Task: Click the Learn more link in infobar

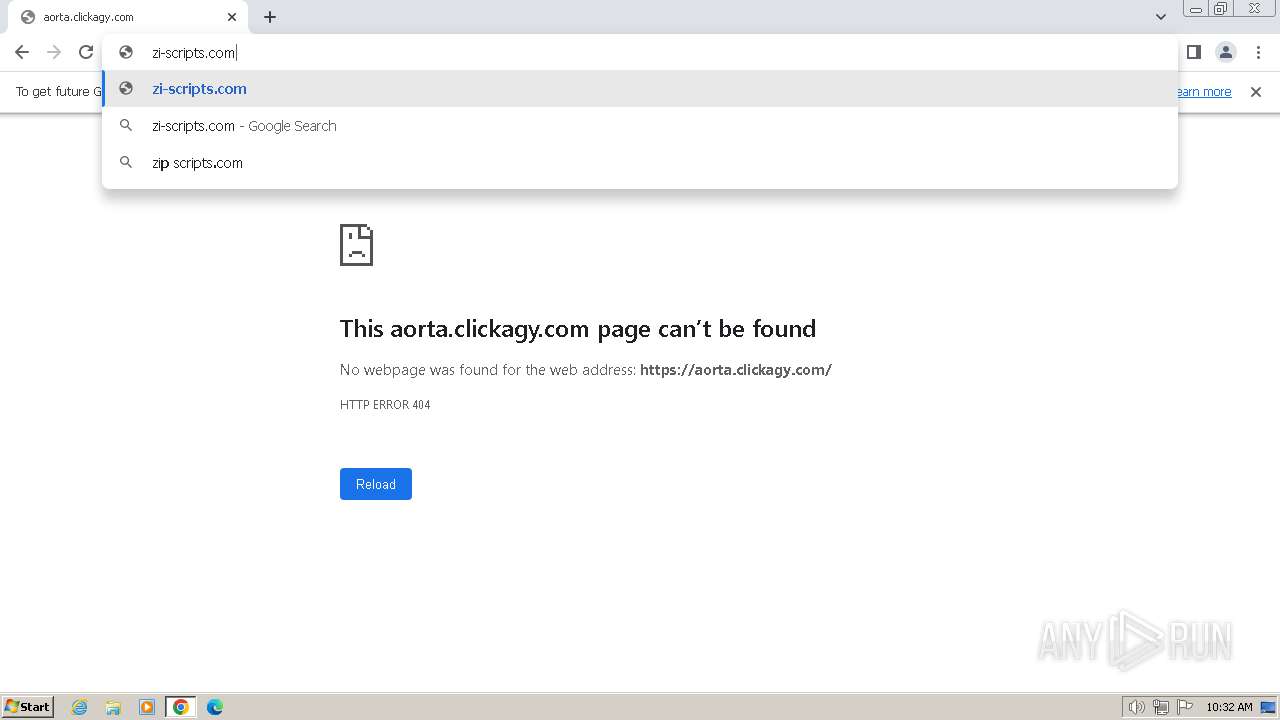Action: [x=1204, y=92]
